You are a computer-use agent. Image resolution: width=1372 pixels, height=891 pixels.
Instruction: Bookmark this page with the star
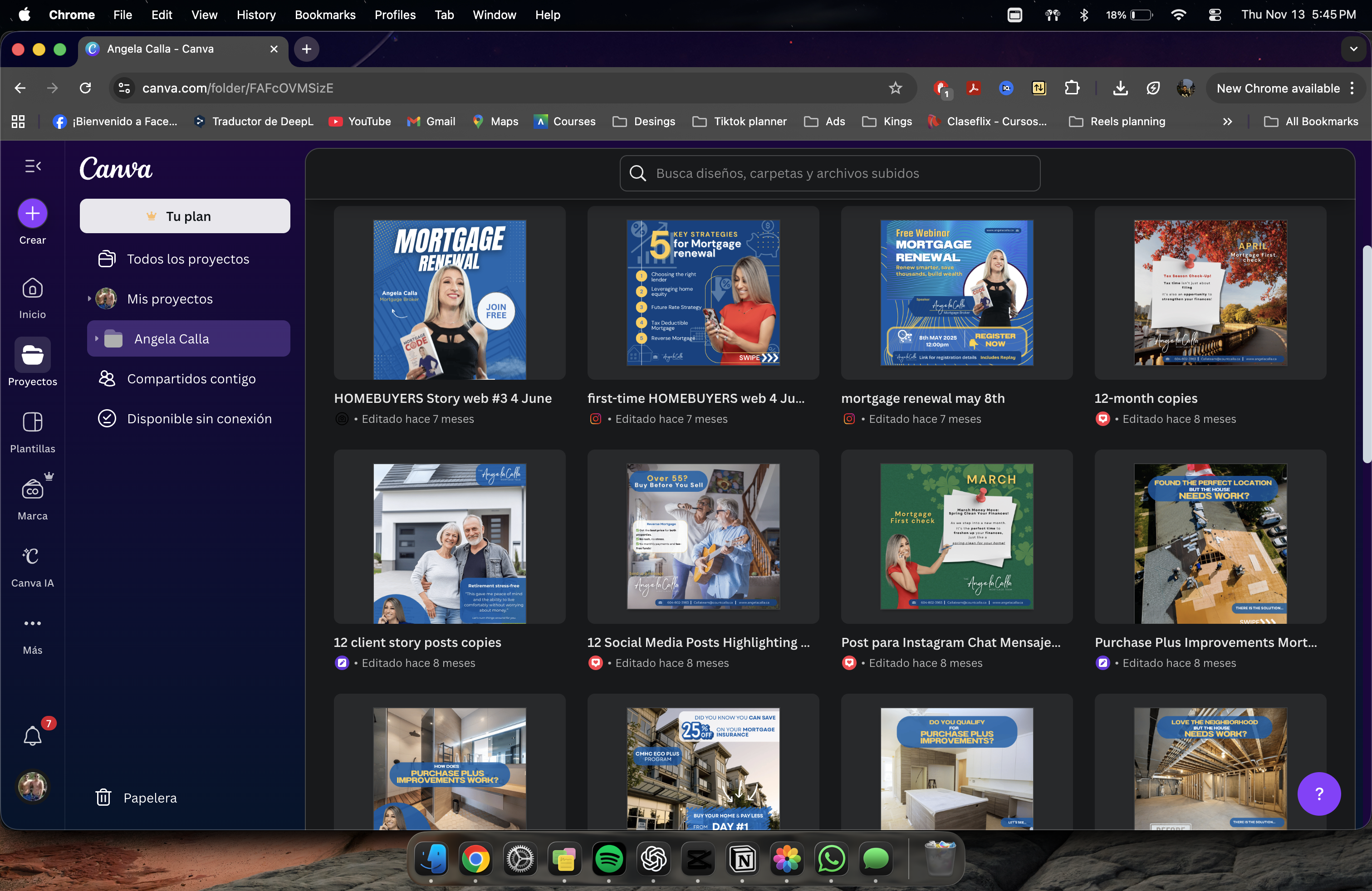point(895,88)
